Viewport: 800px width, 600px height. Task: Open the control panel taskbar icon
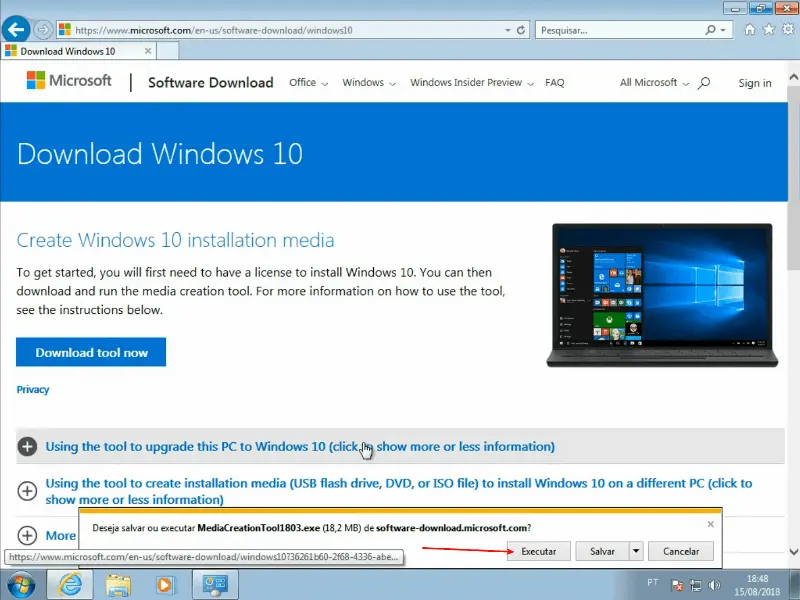coord(215,585)
